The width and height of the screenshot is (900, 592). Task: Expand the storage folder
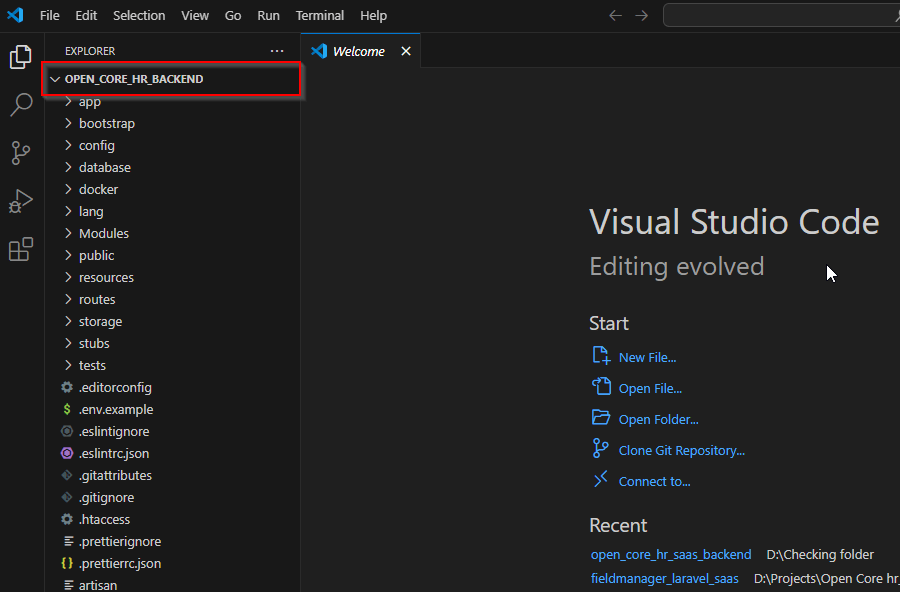point(68,321)
